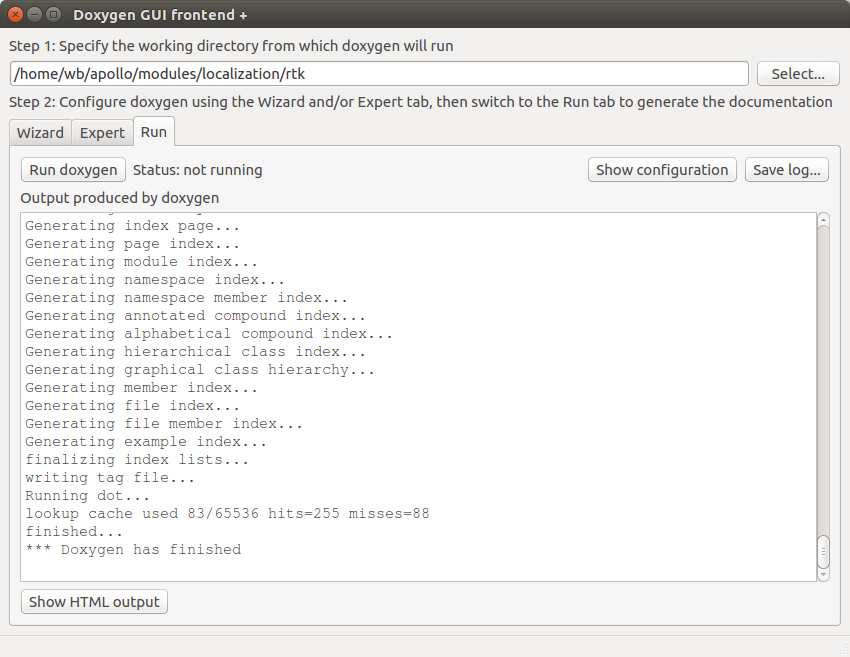Viewport: 850px width, 657px height.
Task: Click 'Generating graphical class hierarchy...' line
Action: (199, 370)
